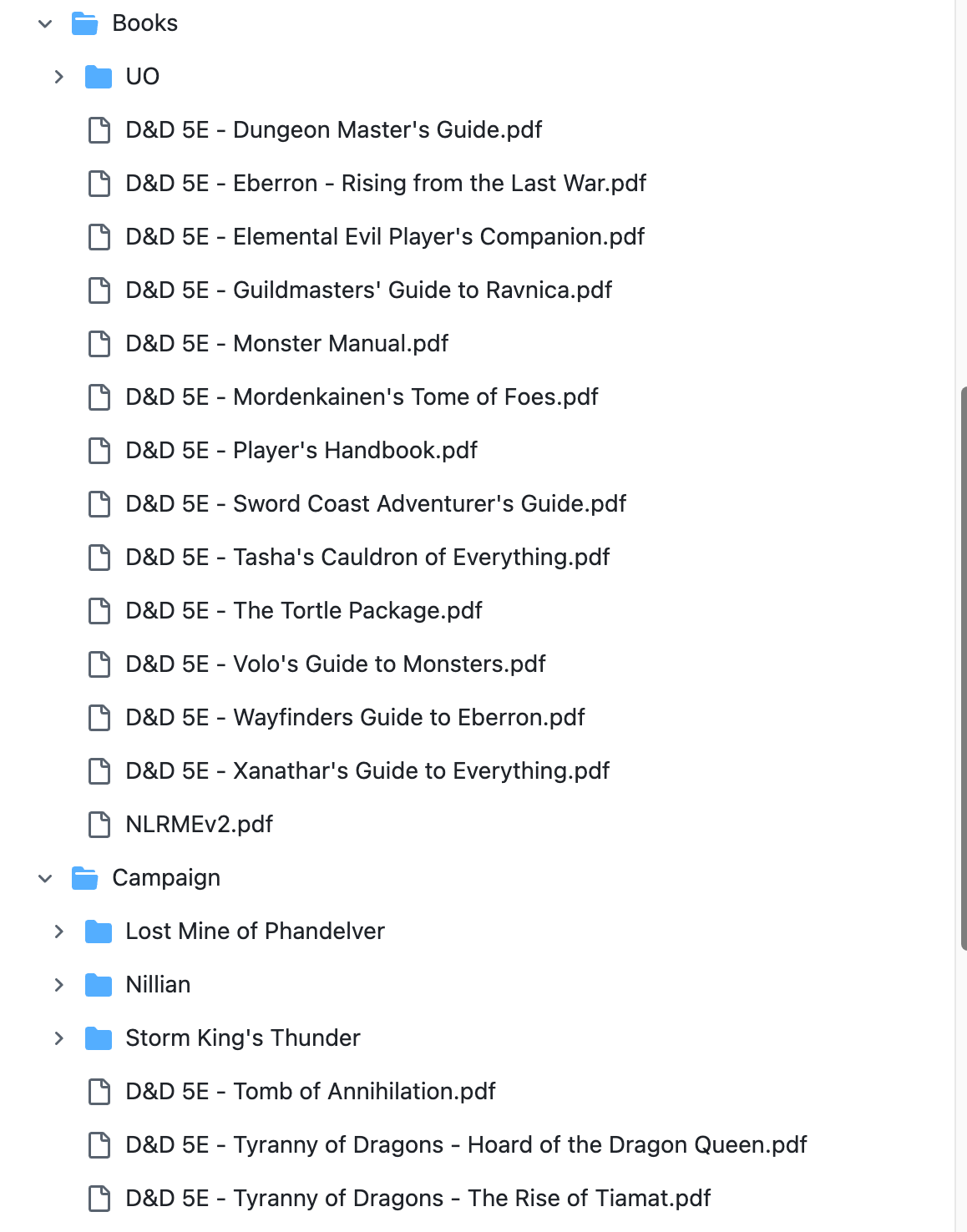Click the blue Books folder icon
The image size is (967, 1232).
(x=87, y=23)
